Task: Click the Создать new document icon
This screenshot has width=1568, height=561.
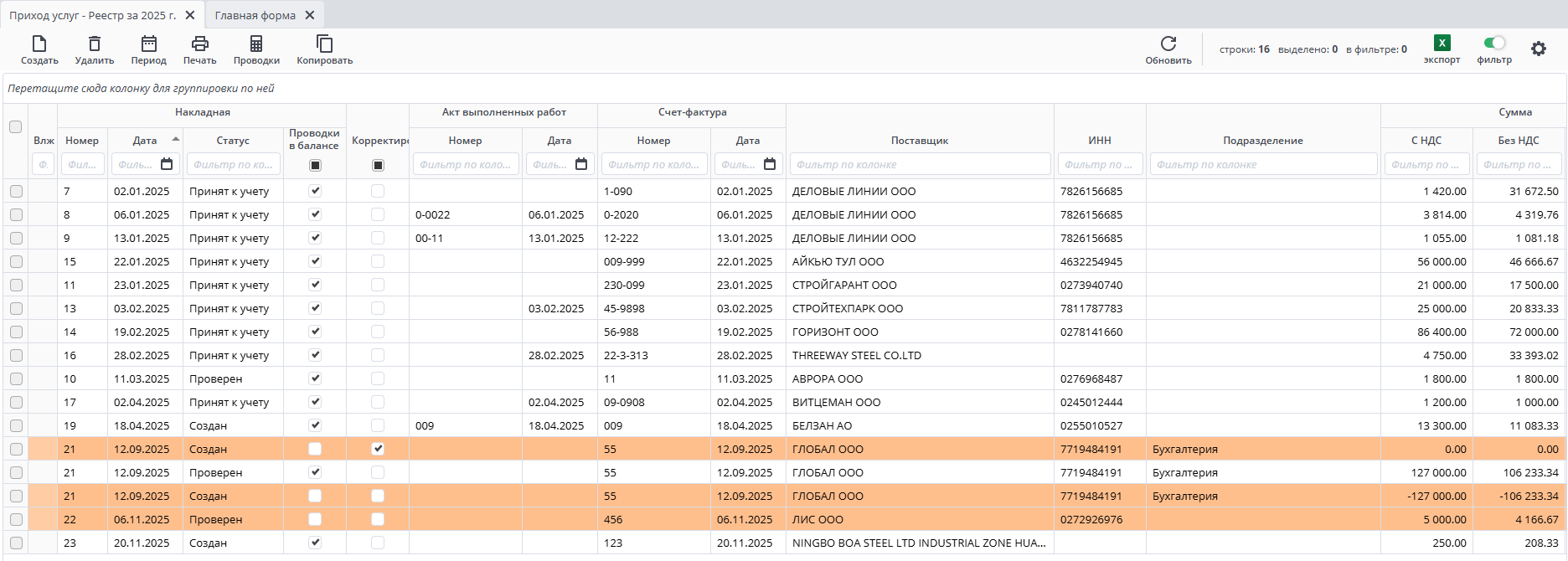Action: click(39, 44)
